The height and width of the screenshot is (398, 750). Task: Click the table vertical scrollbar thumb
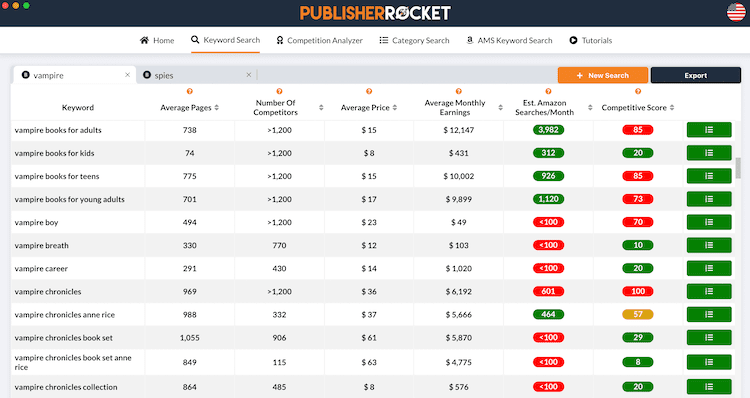[x=739, y=167]
